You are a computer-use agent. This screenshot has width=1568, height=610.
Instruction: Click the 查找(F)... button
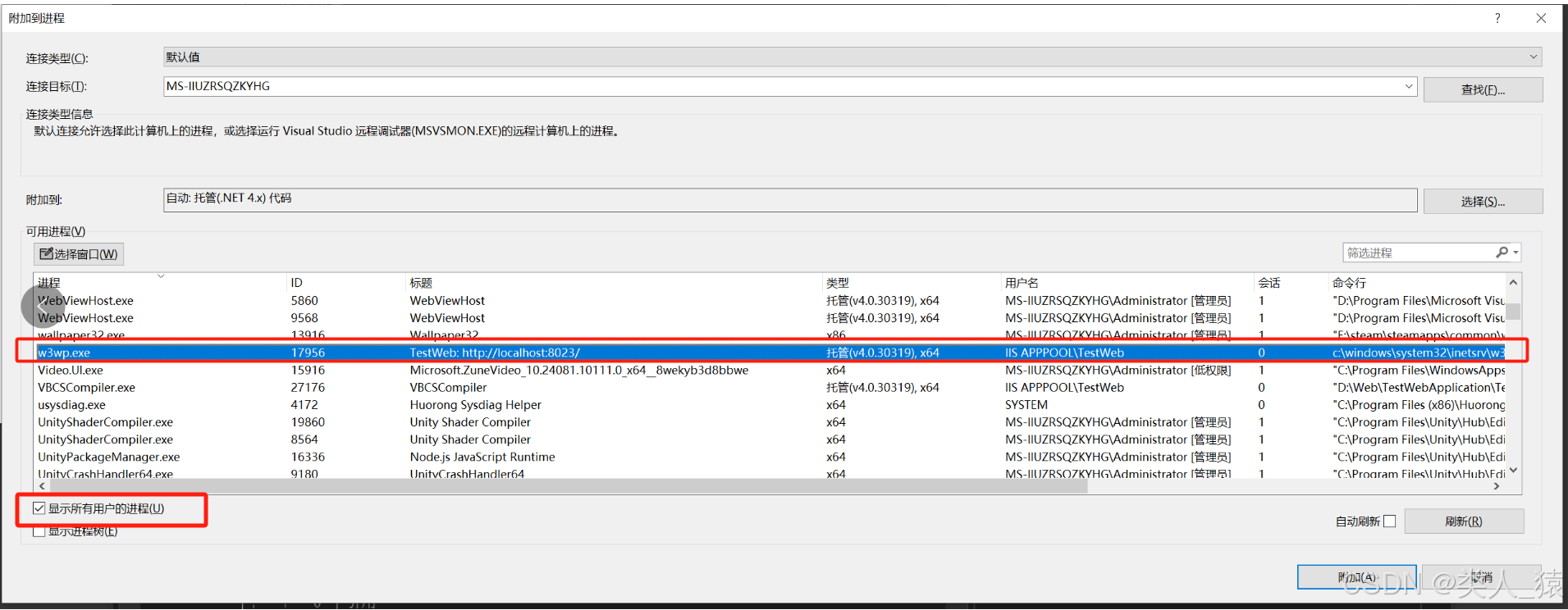[1483, 89]
